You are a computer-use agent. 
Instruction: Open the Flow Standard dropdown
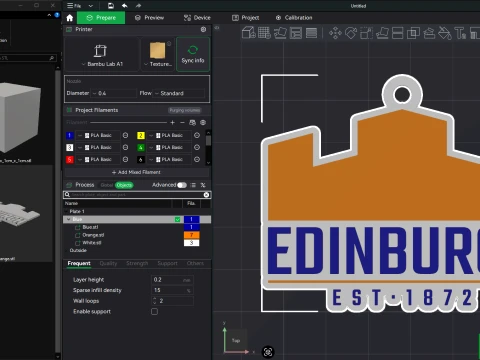point(179,93)
